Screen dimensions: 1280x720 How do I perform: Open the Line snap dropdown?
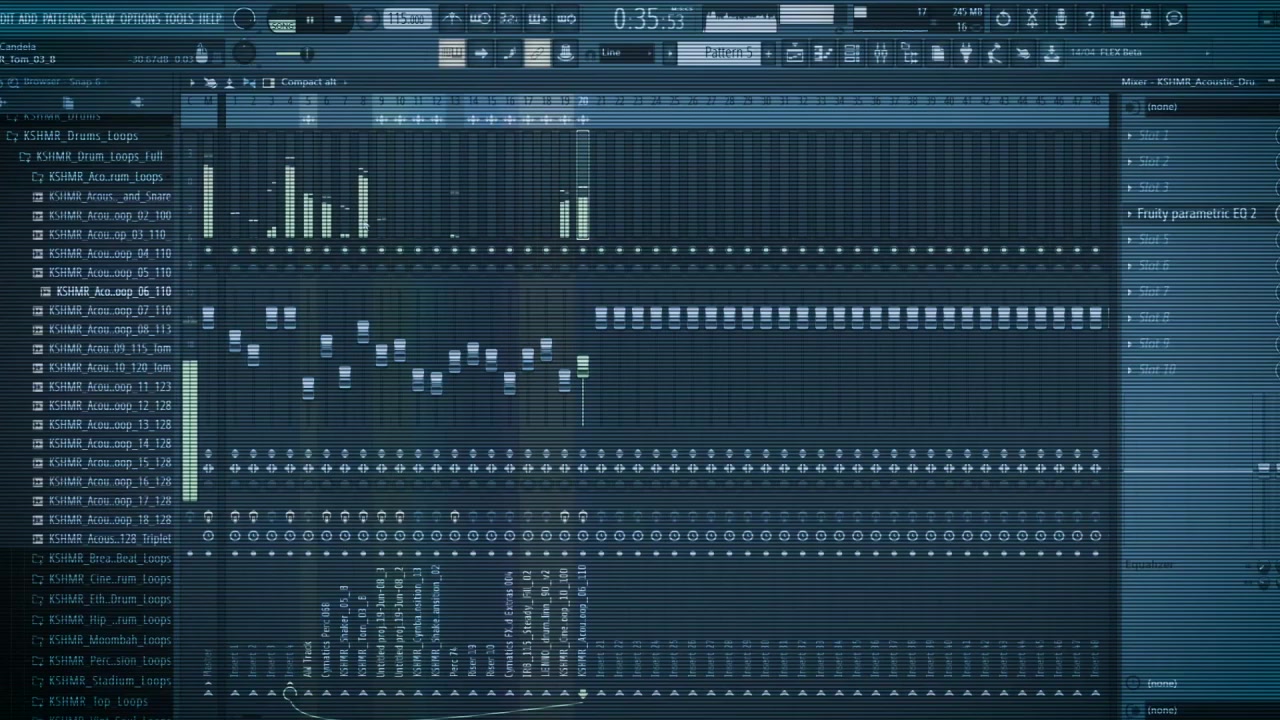coord(627,53)
